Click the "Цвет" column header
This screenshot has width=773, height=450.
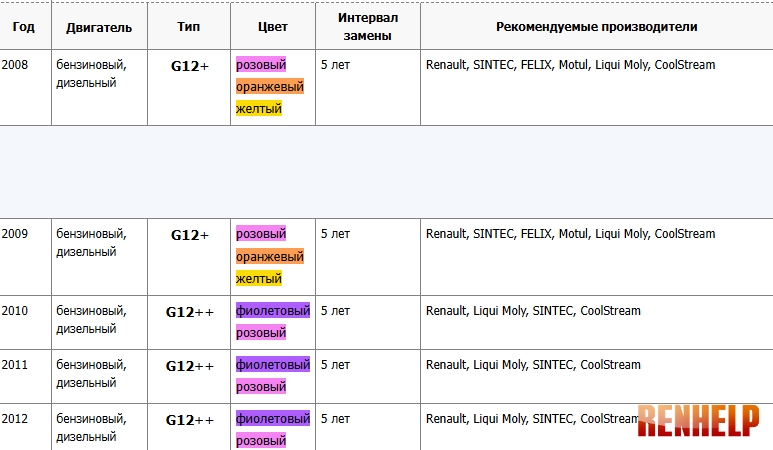(273, 27)
